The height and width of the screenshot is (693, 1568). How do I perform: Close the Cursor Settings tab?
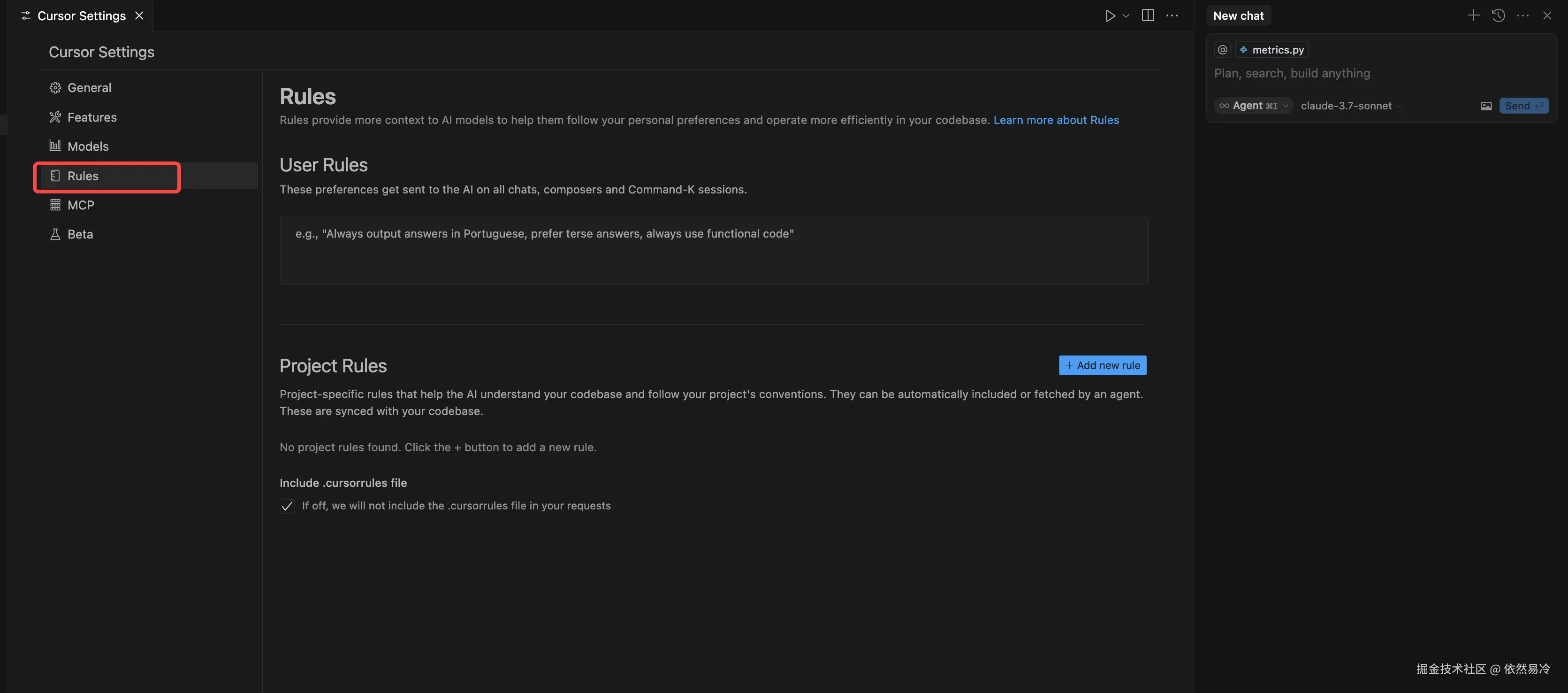139,16
